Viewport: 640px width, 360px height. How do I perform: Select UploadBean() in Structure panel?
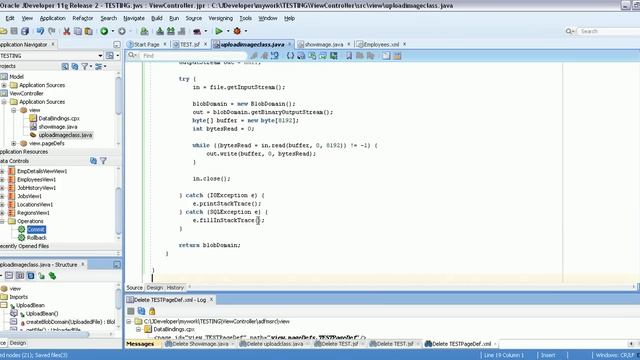42,313
